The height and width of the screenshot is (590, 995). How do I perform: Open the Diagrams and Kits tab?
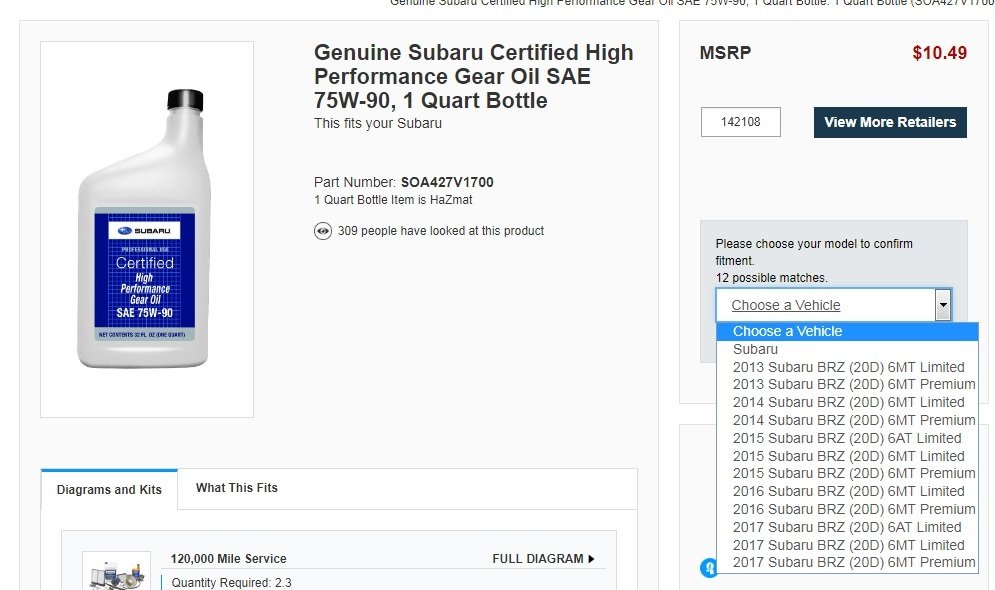coord(109,490)
